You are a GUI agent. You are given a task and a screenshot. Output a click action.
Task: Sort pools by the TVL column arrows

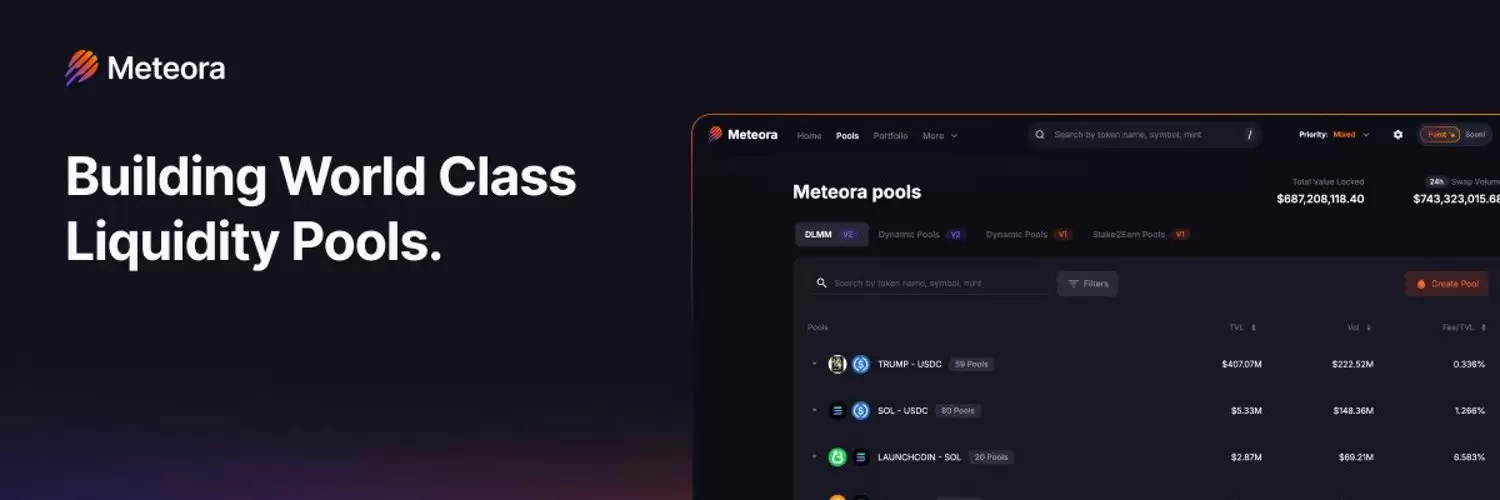point(1254,328)
